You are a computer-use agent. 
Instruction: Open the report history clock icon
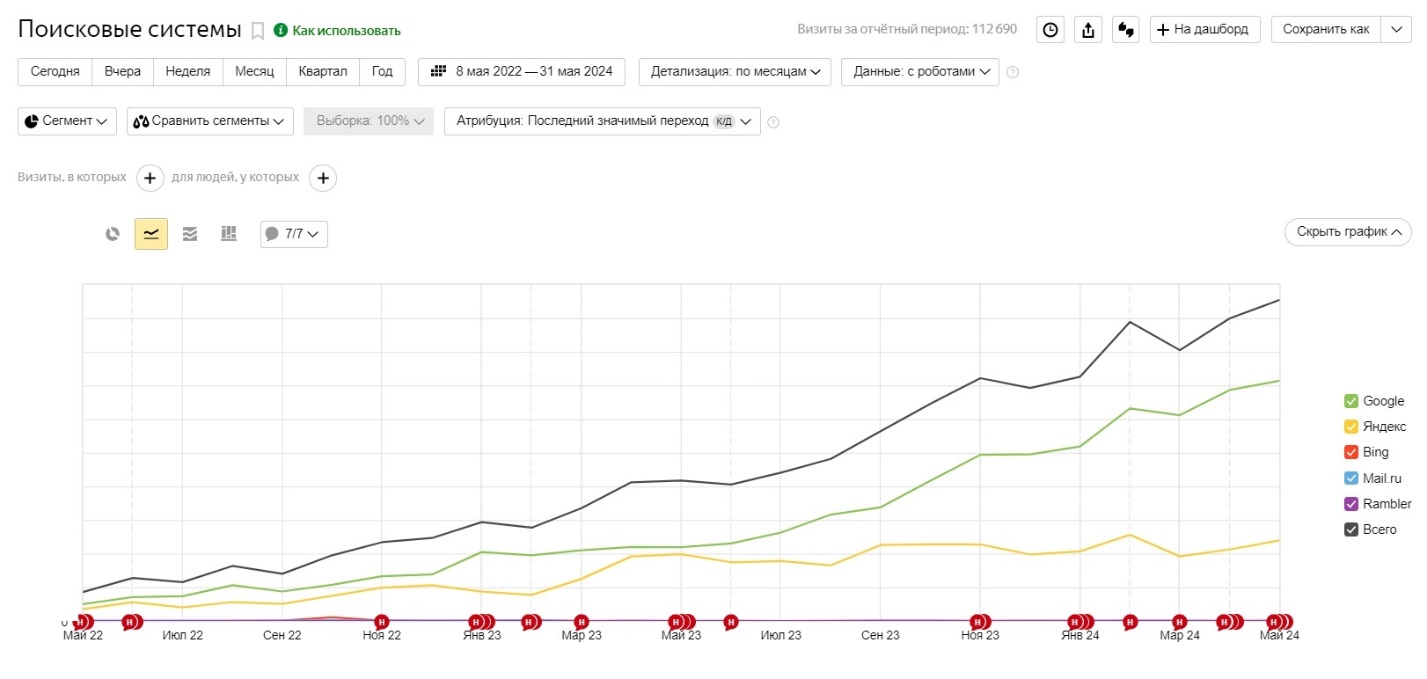(1049, 30)
